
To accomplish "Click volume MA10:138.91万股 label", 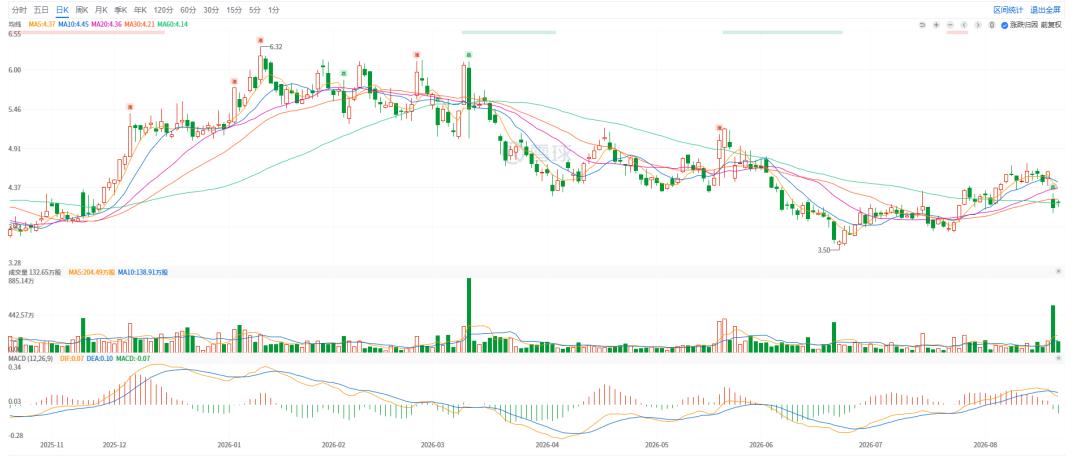I will pyautogui.click(x=143, y=272).
